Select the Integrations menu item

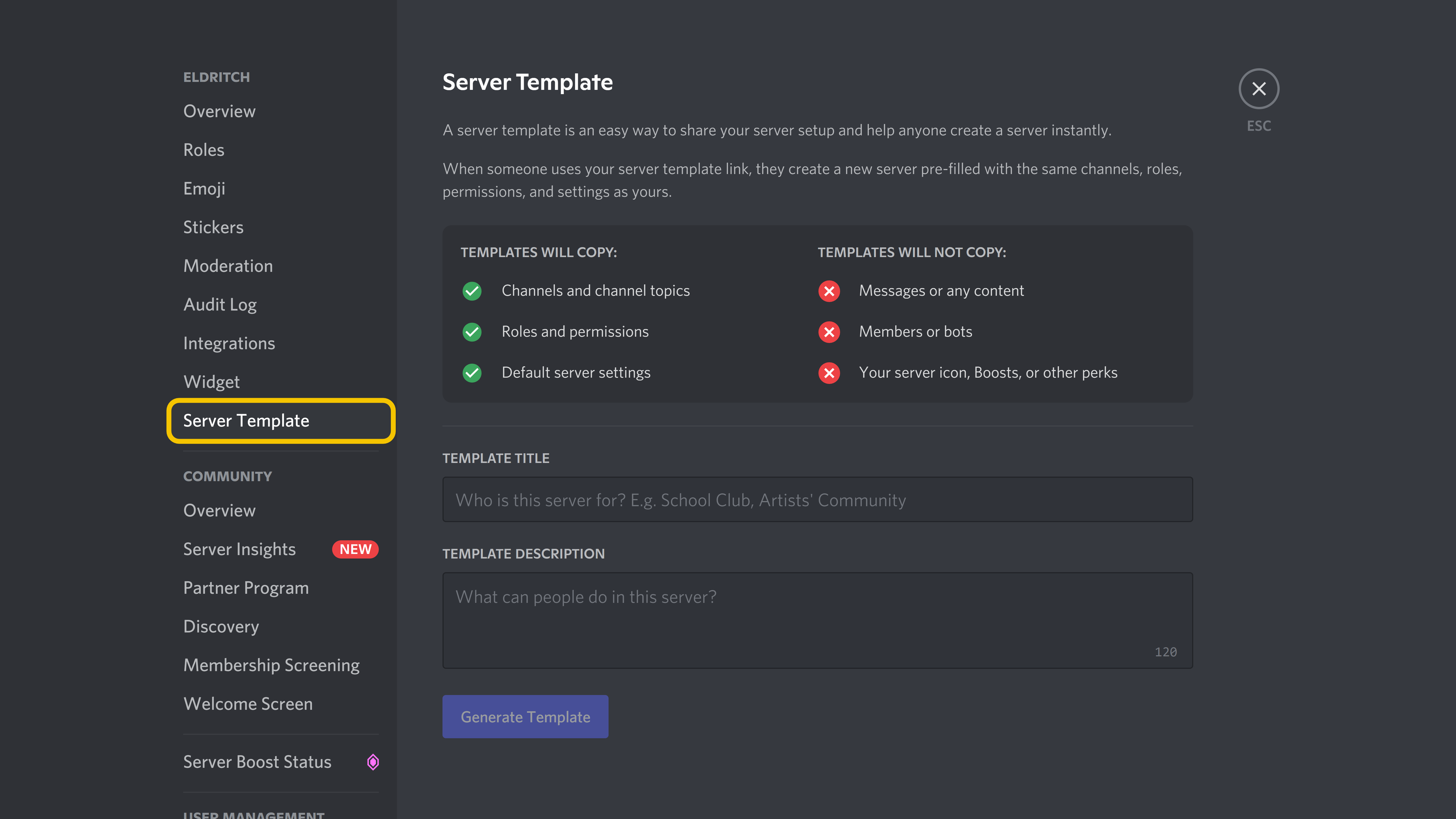point(229,343)
